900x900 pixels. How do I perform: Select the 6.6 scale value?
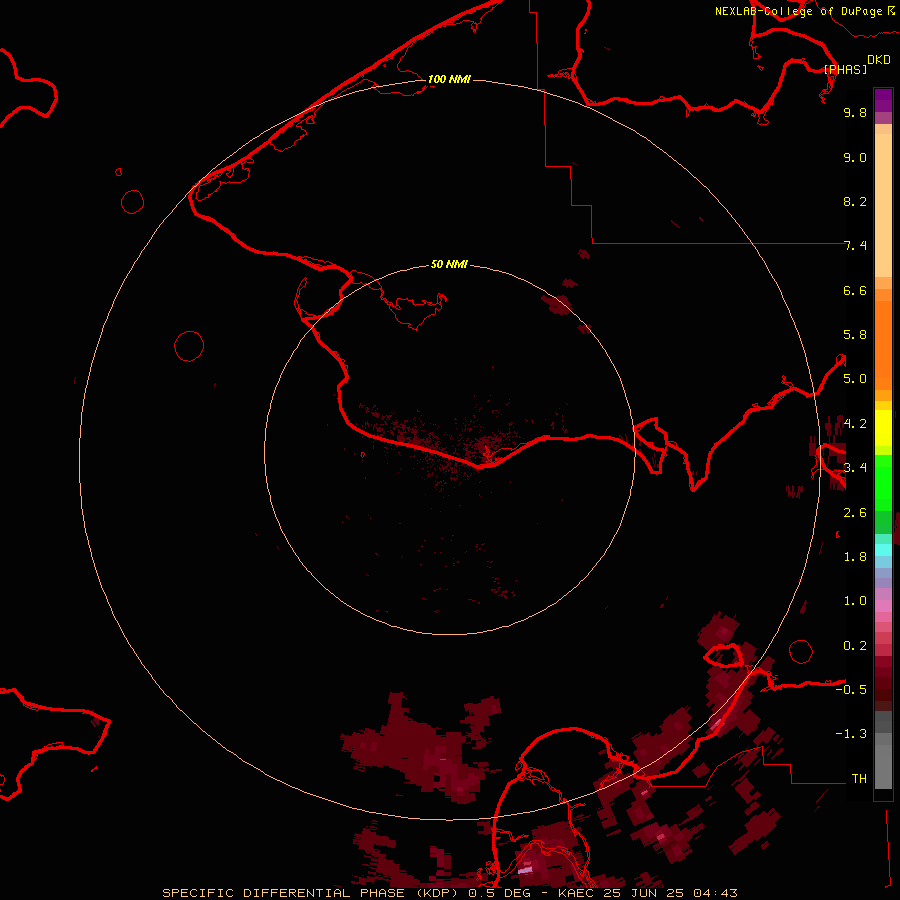[855, 290]
